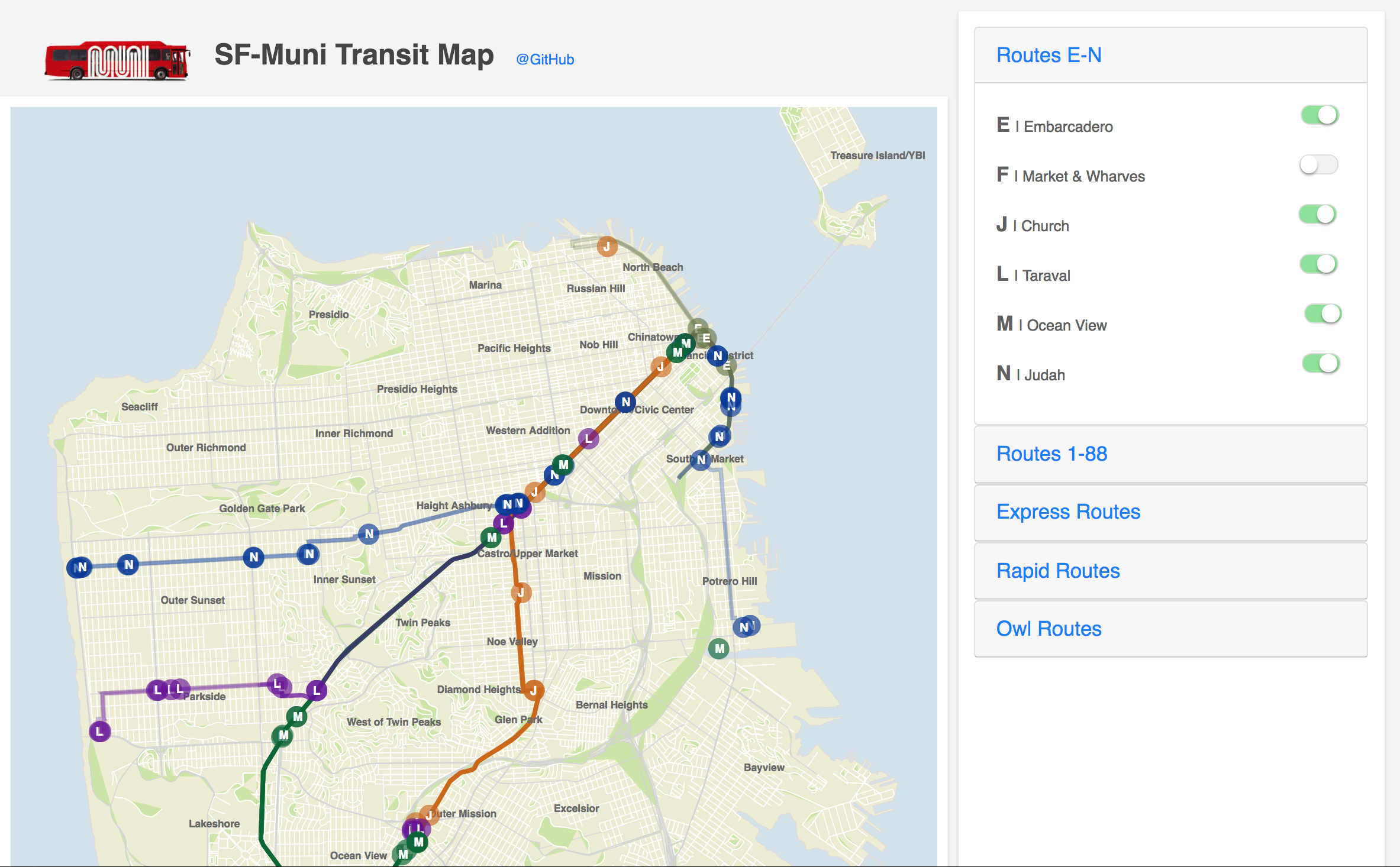Click the J marker near North Beach

click(x=607, y=246)
